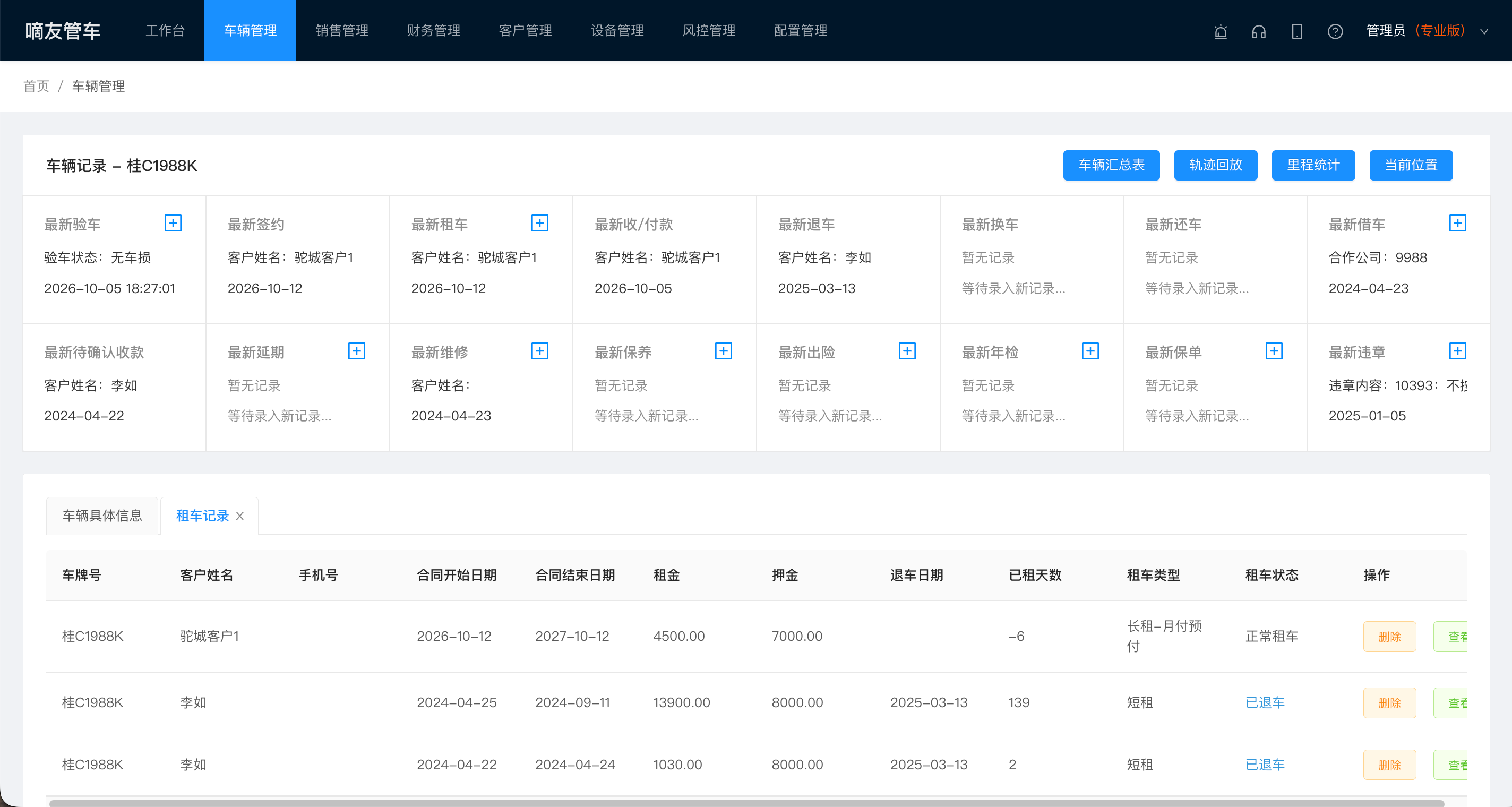
Task: Click 已退车 status in 1030.00 row
Action: [x=1265, y=765]
